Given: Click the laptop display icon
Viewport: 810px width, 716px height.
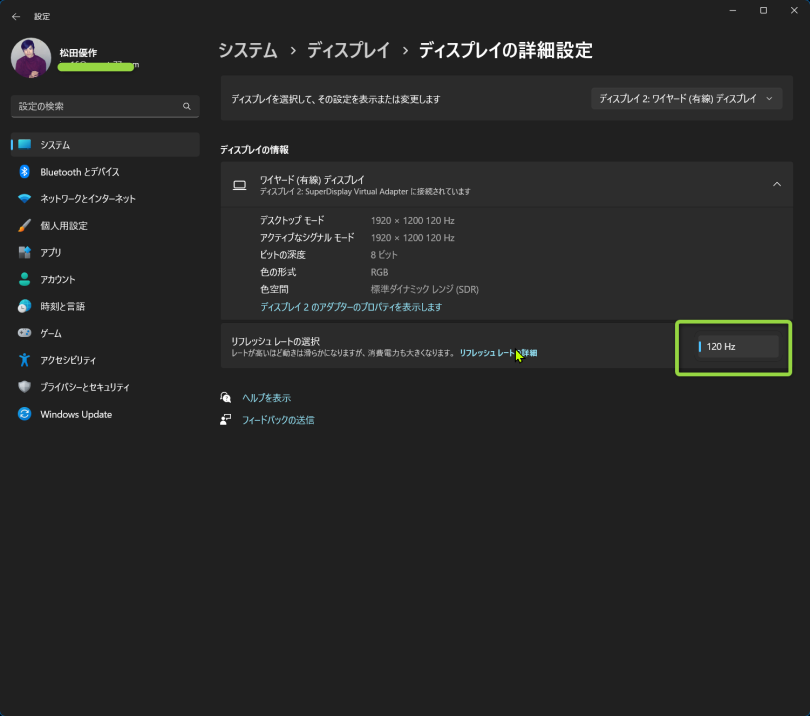Looking at the screenshot, I should (239, 185).
